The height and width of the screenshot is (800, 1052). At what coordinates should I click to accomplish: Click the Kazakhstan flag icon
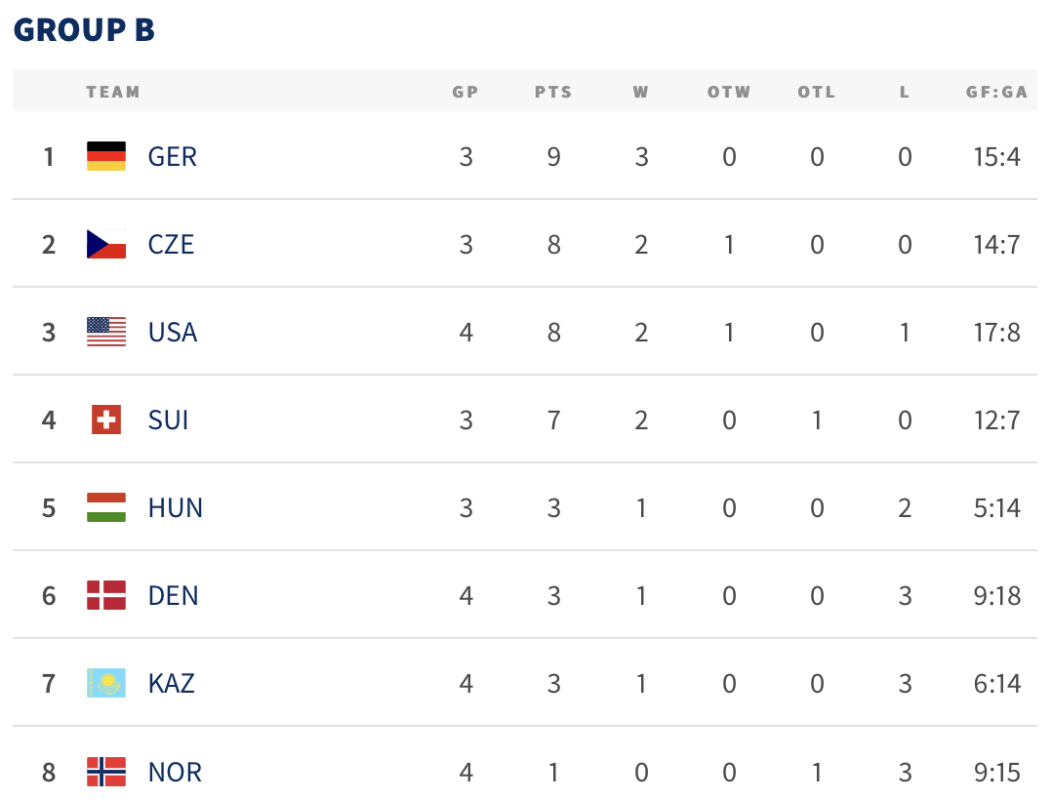tap(106, 683)
